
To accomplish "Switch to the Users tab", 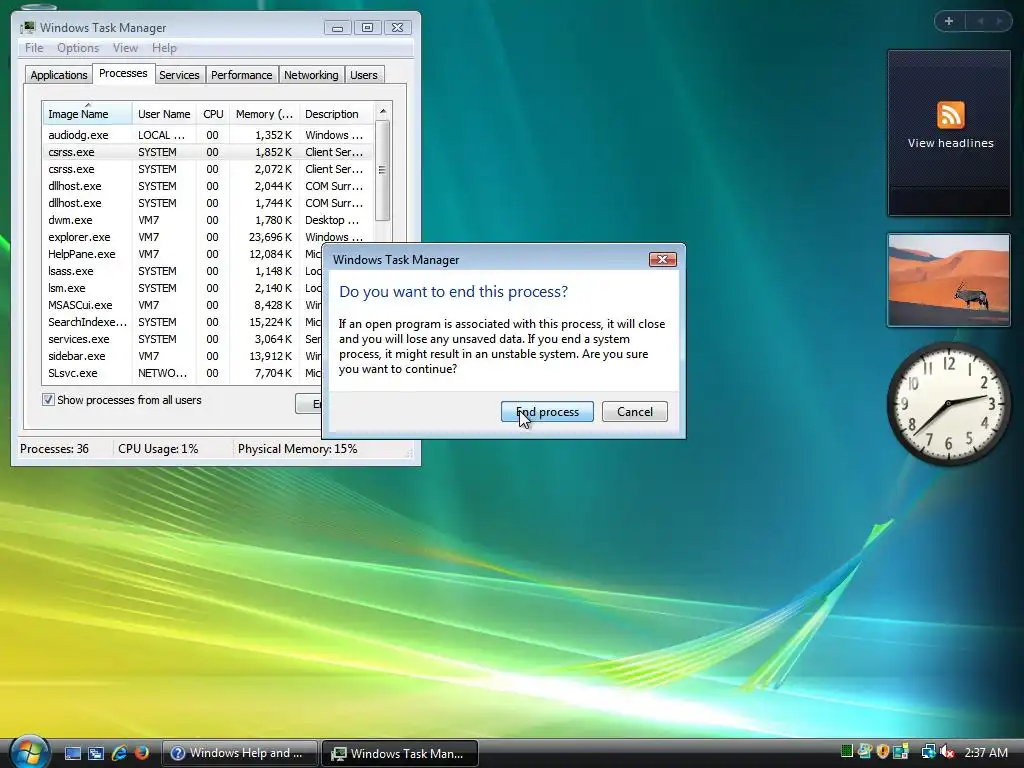I will [364, 75].
